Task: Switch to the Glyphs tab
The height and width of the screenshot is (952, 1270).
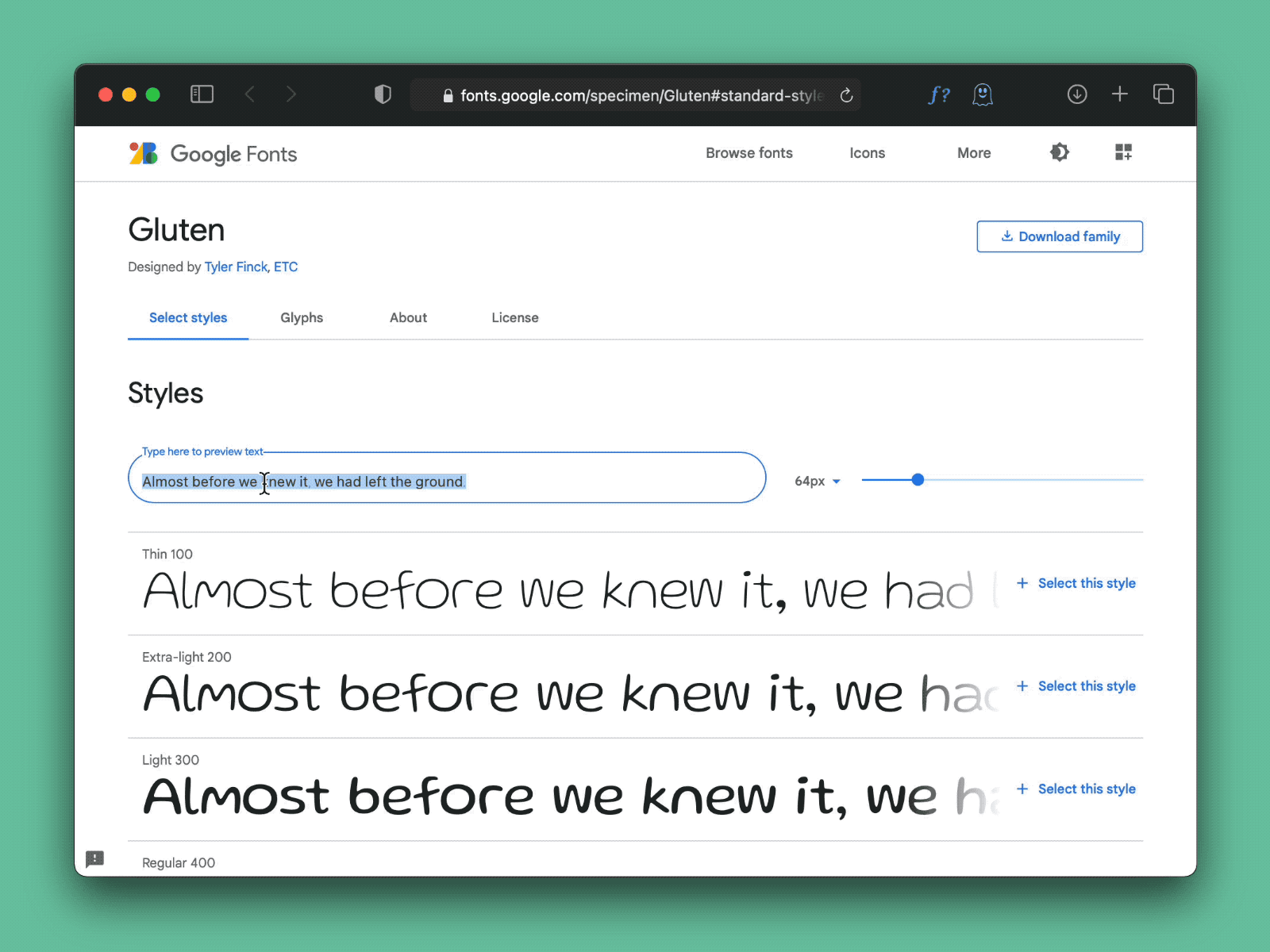Action: tap(302, 317)
